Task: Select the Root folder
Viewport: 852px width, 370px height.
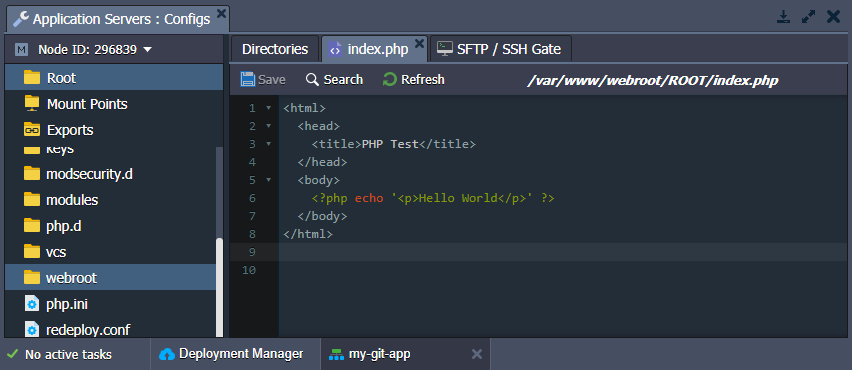Action: 114,78
